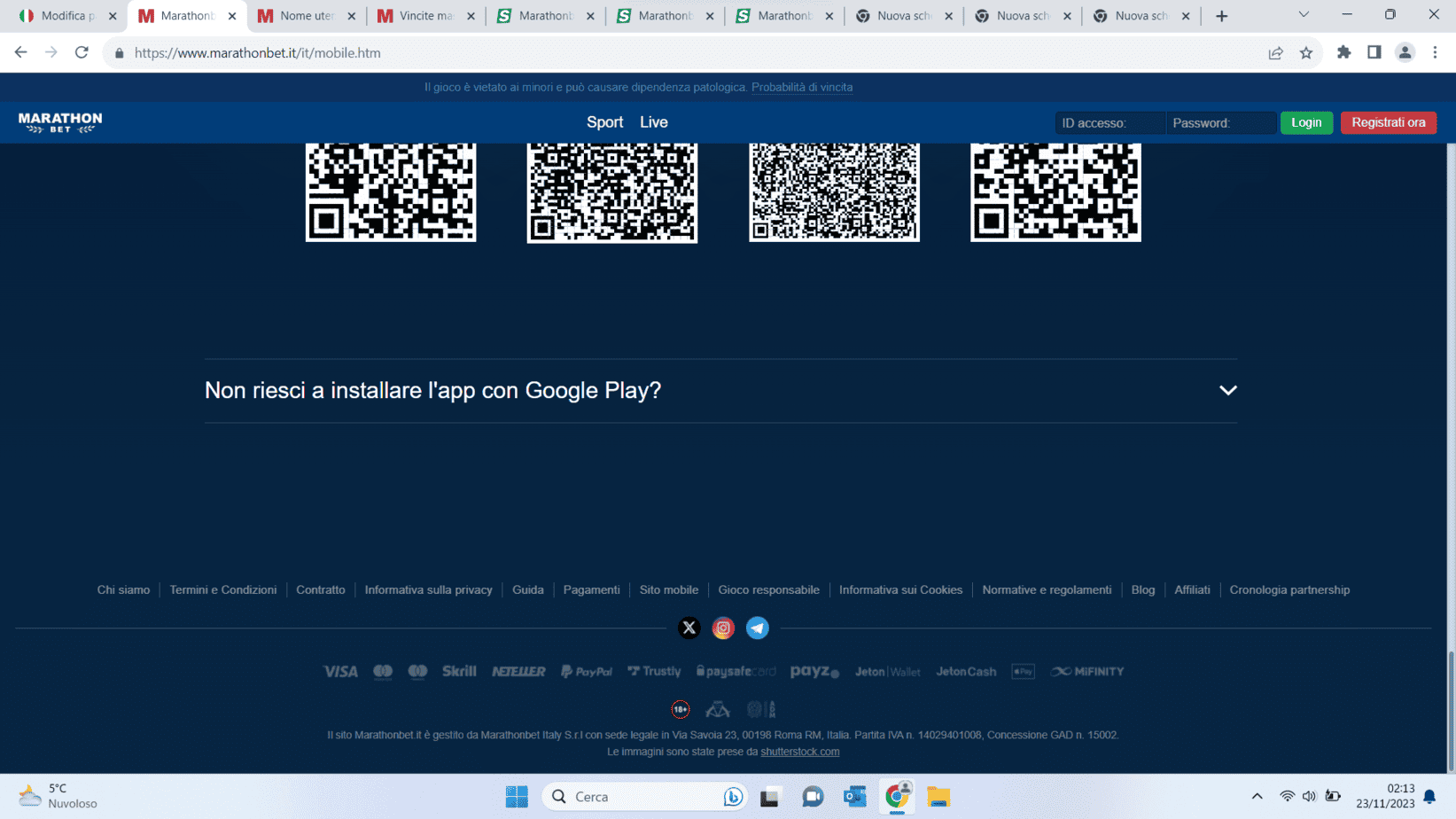Viewport: 1456px width, 819px height.
Task: Switch to the Nome utente tab
Action: pos(307,16)
